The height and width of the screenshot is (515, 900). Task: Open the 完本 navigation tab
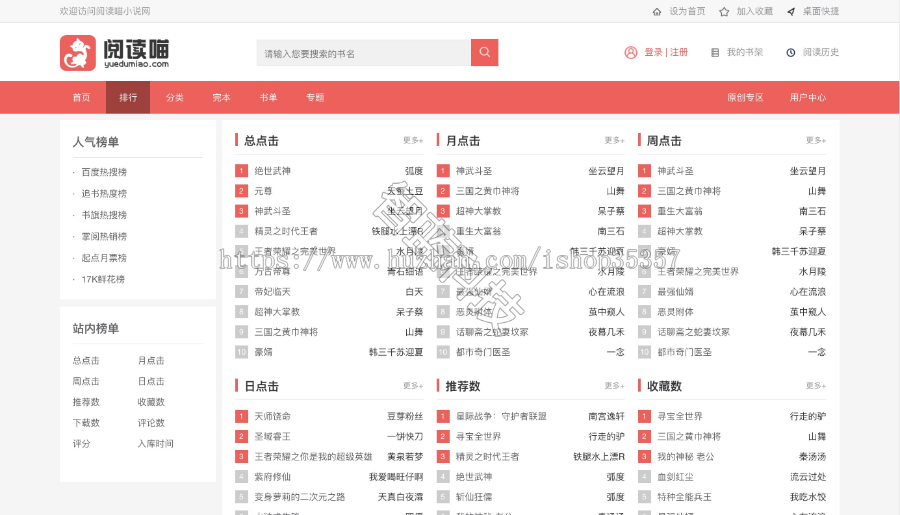coord(221,98)
